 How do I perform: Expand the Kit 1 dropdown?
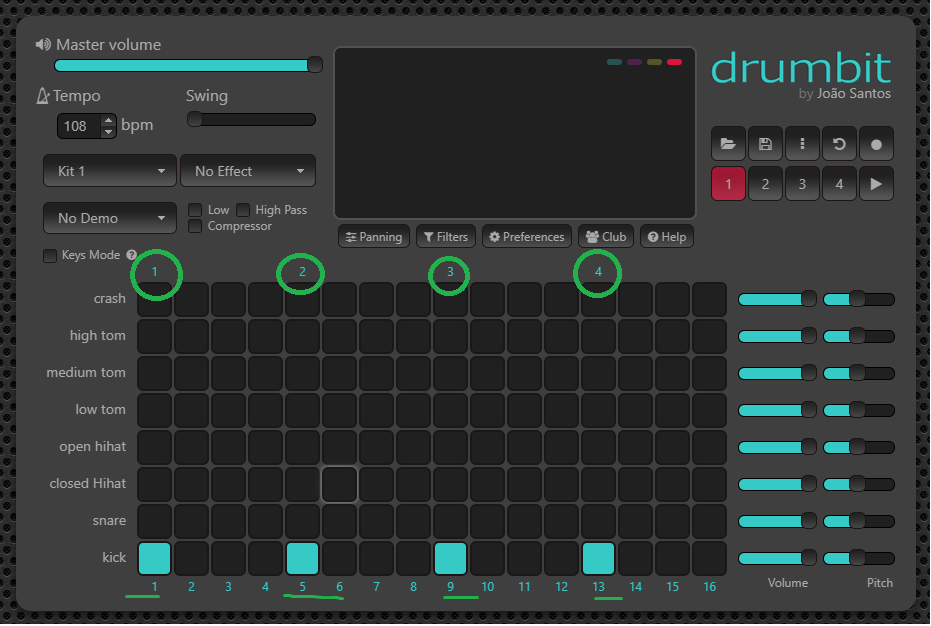pyautogui.click(x=109, y=171)
